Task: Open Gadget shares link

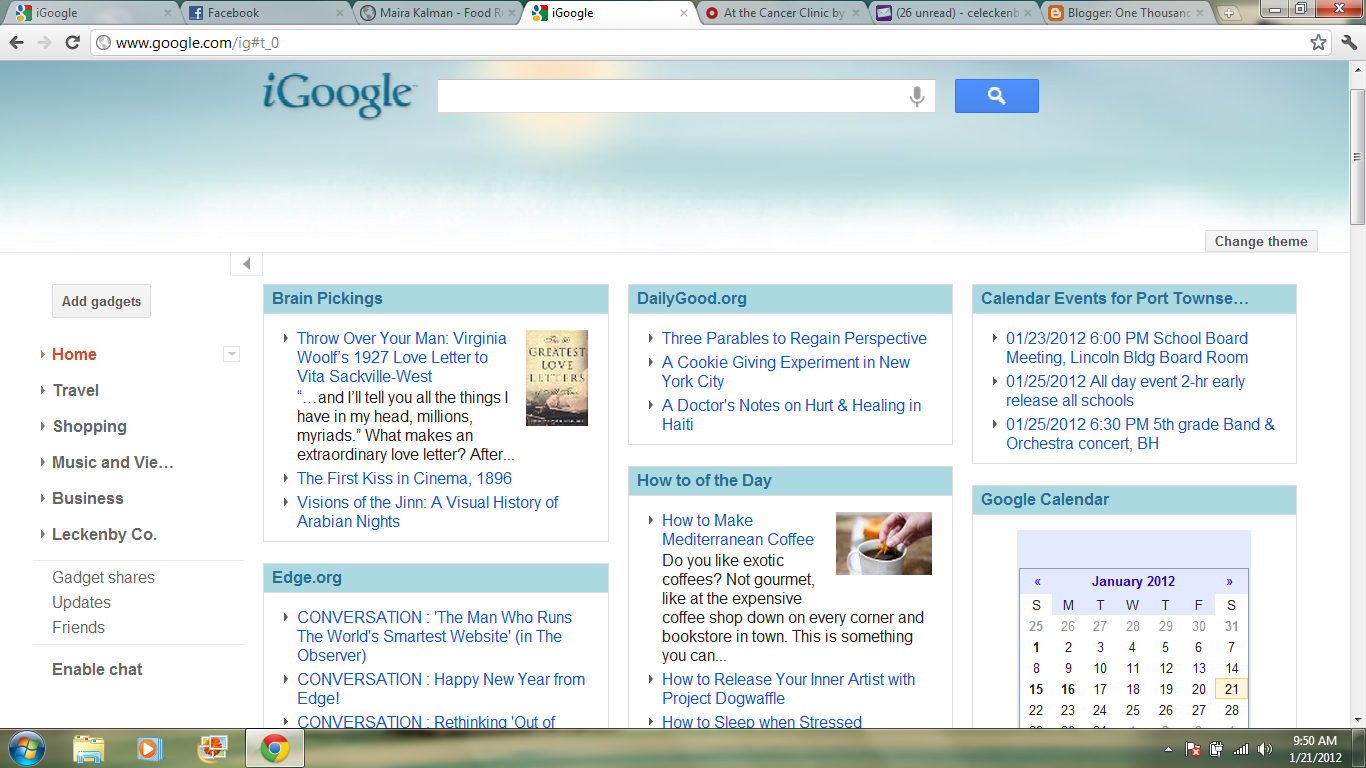Action: click(103, 577)
